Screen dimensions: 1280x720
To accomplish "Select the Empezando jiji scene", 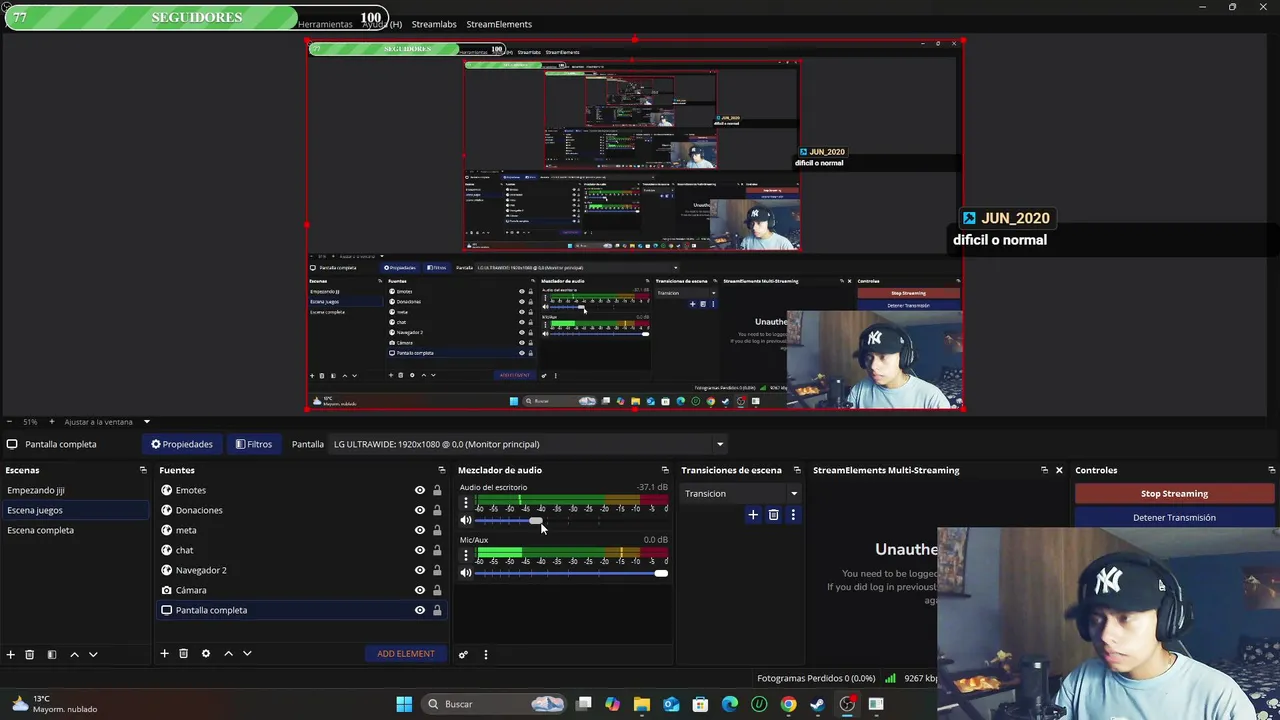I will click(x=75, y=490).
